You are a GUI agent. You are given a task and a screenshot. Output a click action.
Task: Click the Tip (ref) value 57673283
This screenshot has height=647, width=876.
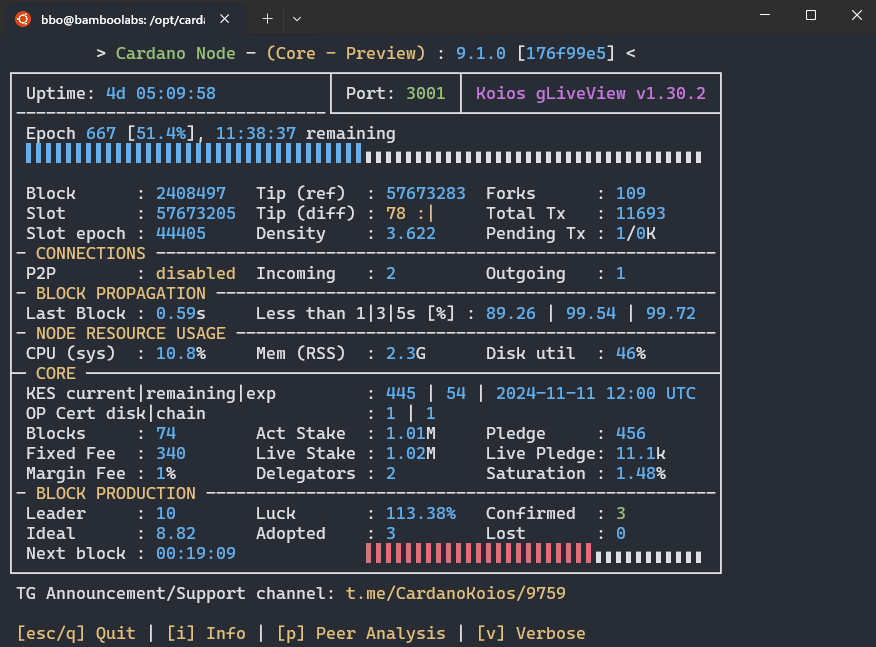pos(426,193)
